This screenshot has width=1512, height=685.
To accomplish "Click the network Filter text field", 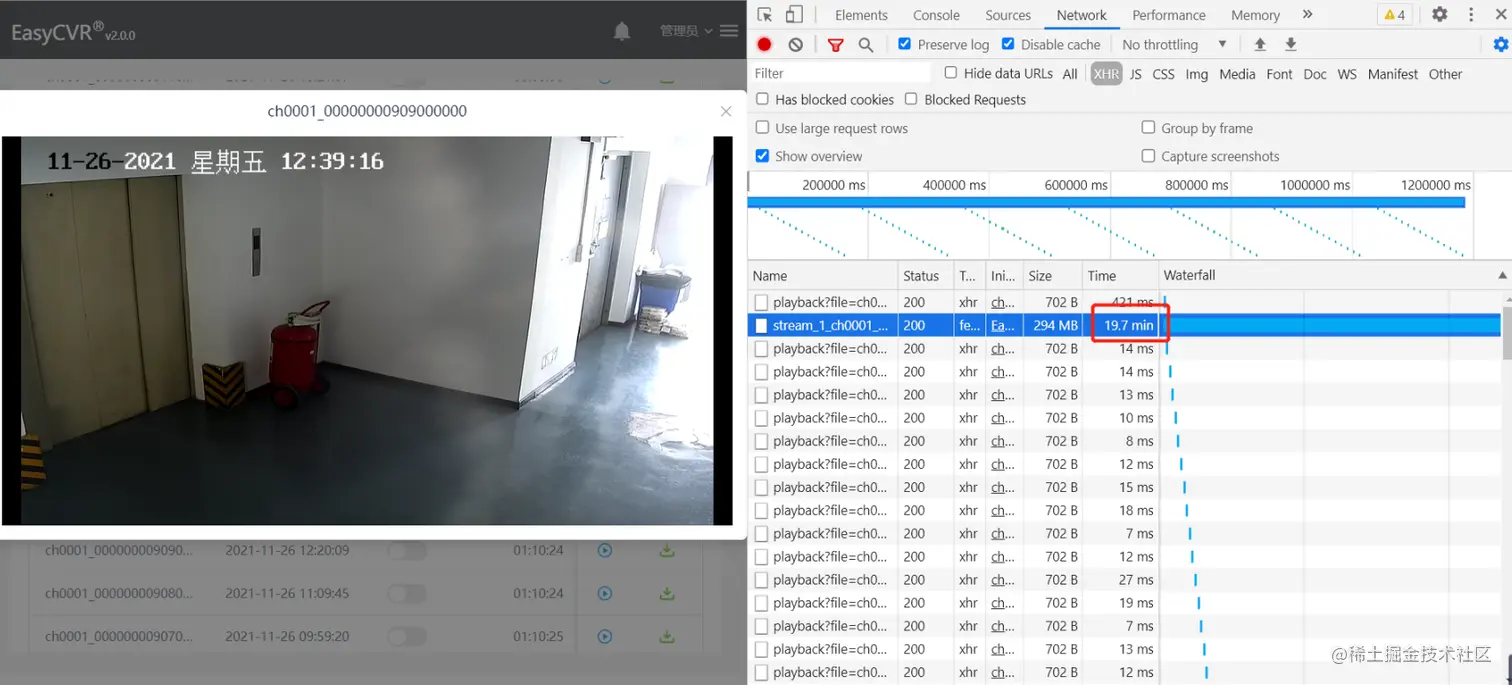I will pos(840,73).
